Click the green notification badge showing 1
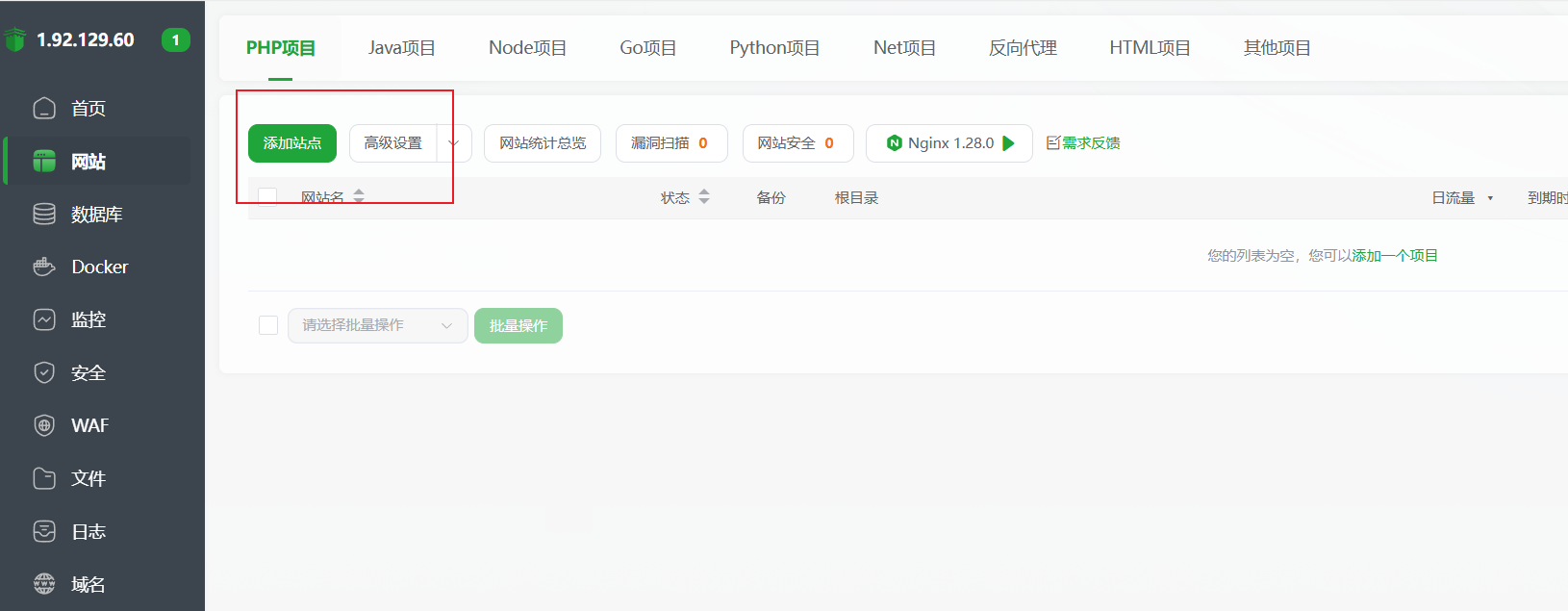 pyautogui.click(x=175, y=39)
